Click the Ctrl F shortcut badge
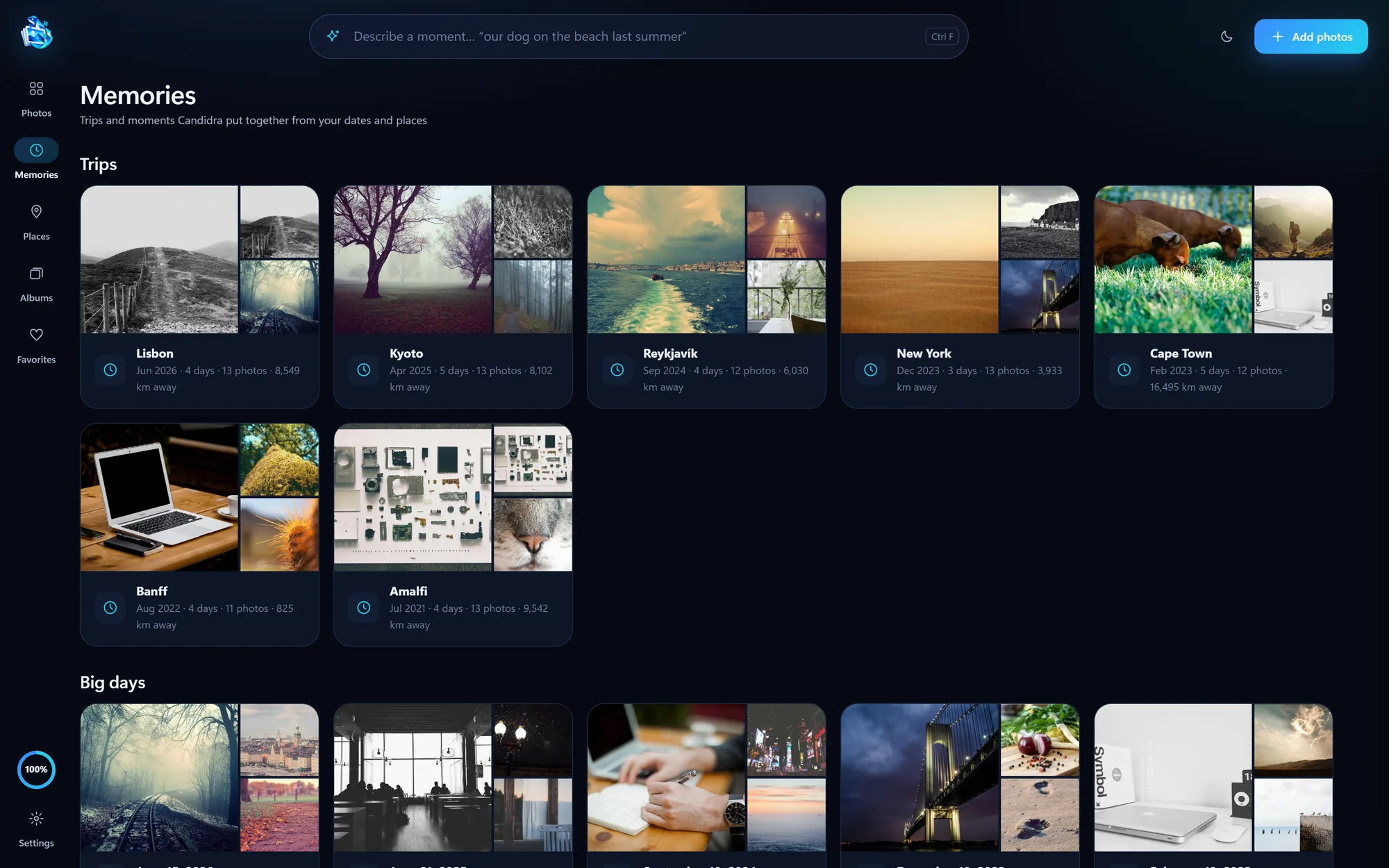This screenshot has width=1389, height=868. 942,36
